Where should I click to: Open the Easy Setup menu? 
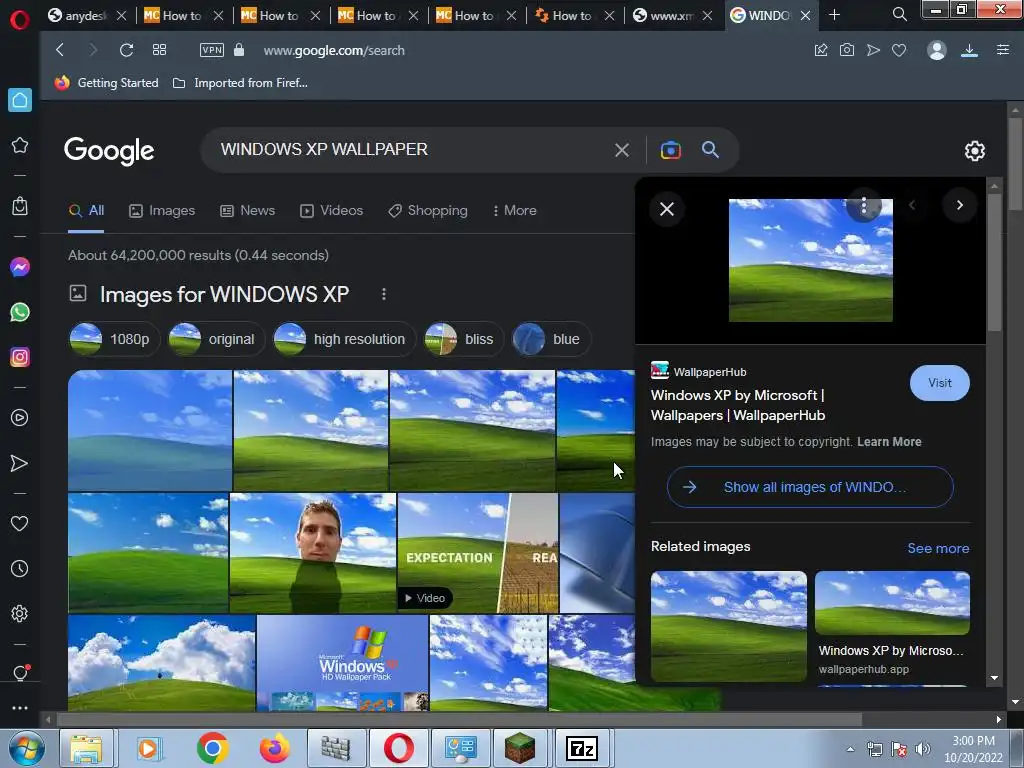tap(1003, 50)
